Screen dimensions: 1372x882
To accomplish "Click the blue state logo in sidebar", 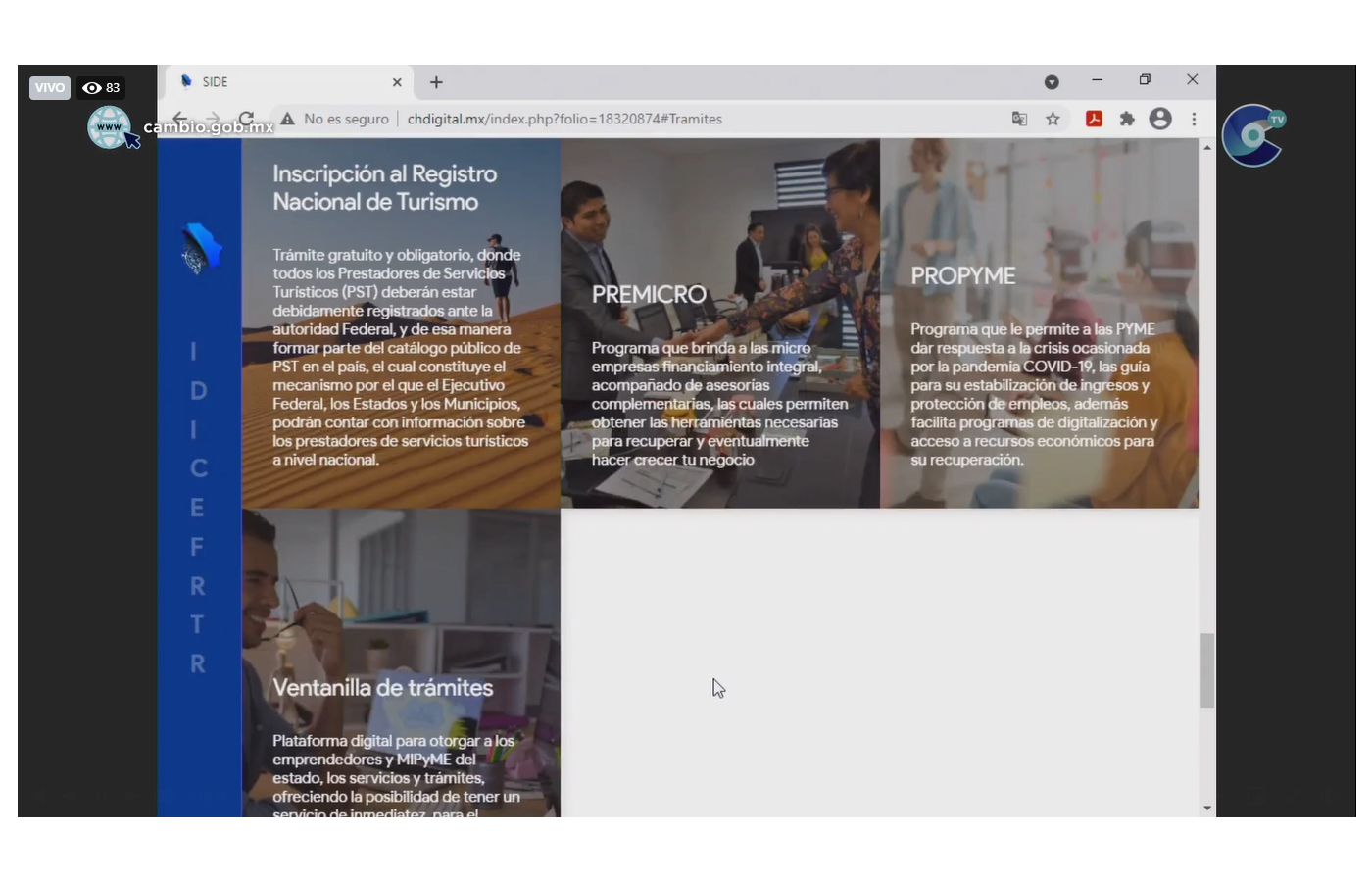I will (x=200, y=249).
